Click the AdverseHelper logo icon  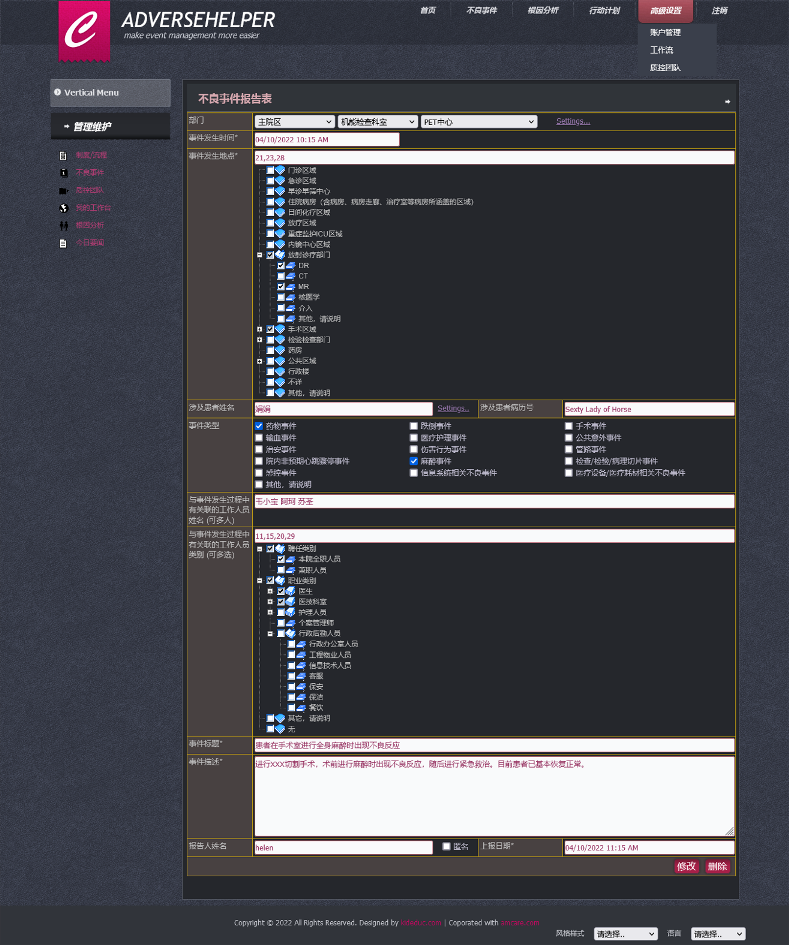(x=84, y=29)
